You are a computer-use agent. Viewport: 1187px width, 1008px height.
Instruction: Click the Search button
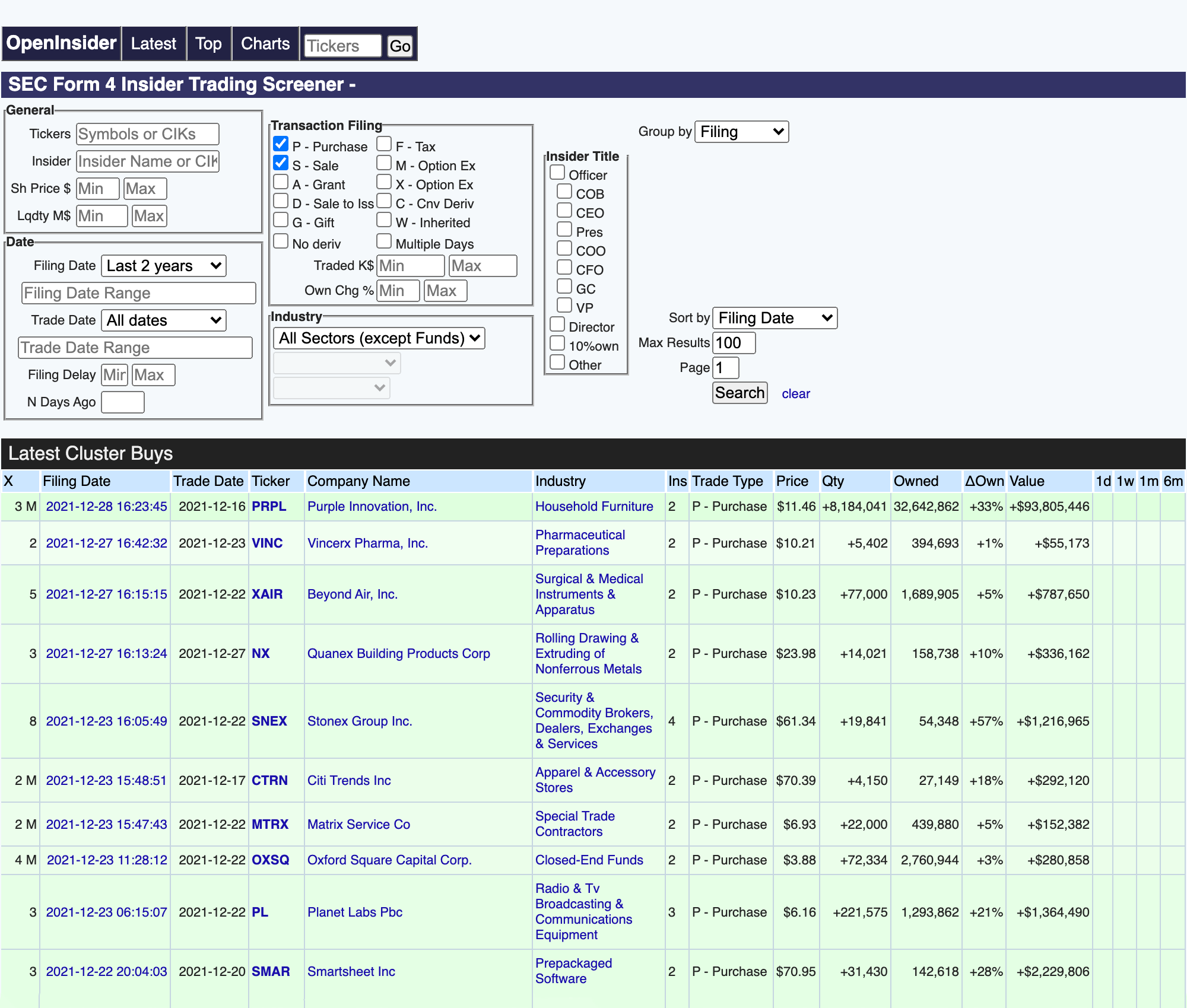pos(740,393)
